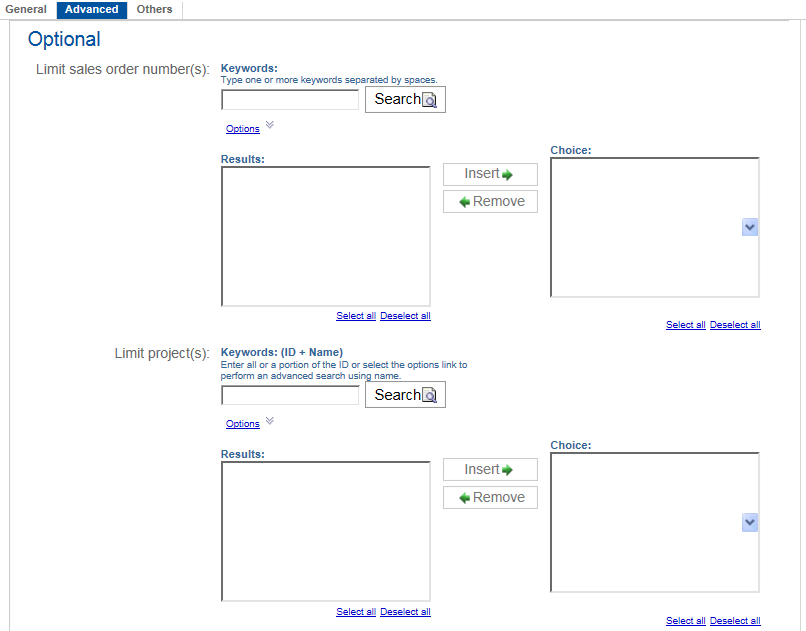Click Search button for sales order keywords
Screen dimensions: 806x631
405,99
